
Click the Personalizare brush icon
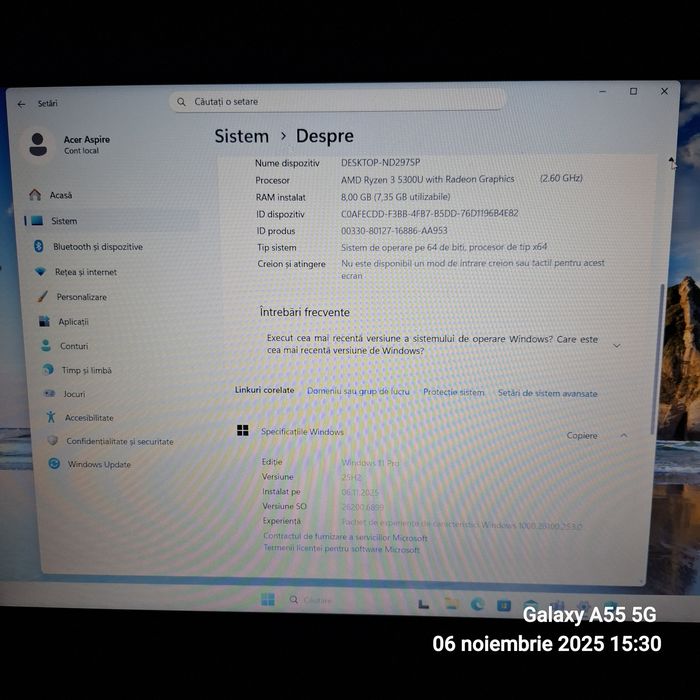point(42,296)
